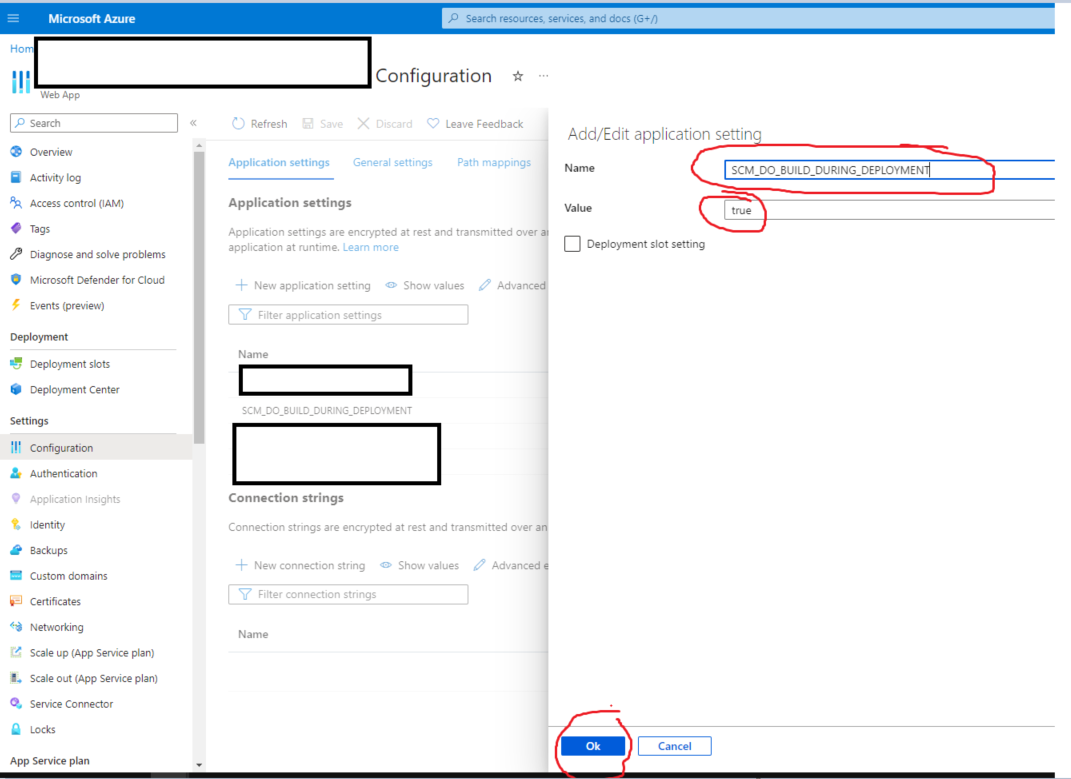
Task: Open Access control (IAM)
Action: coord(76,203)
